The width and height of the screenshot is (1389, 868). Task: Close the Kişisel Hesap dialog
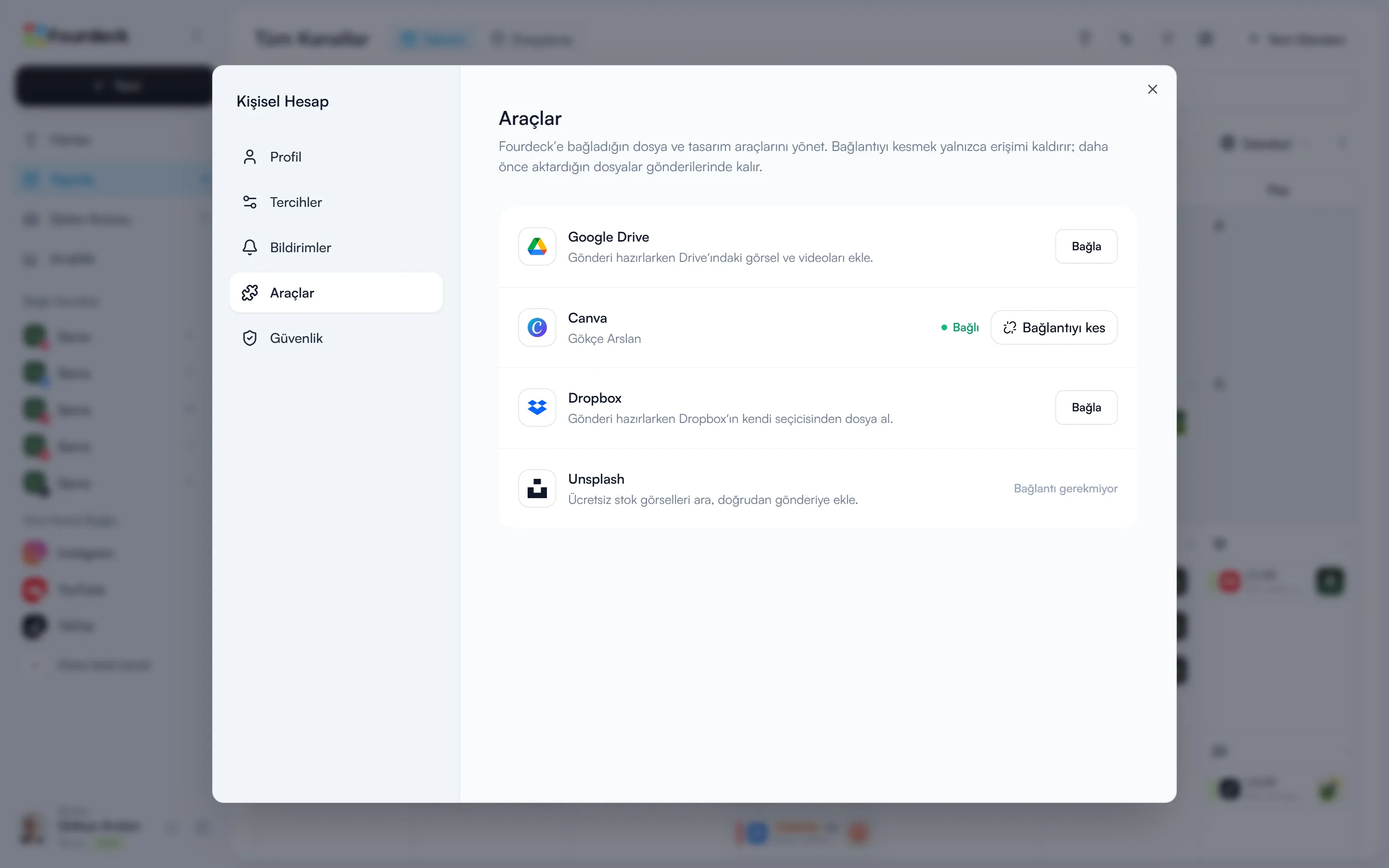1152,90
